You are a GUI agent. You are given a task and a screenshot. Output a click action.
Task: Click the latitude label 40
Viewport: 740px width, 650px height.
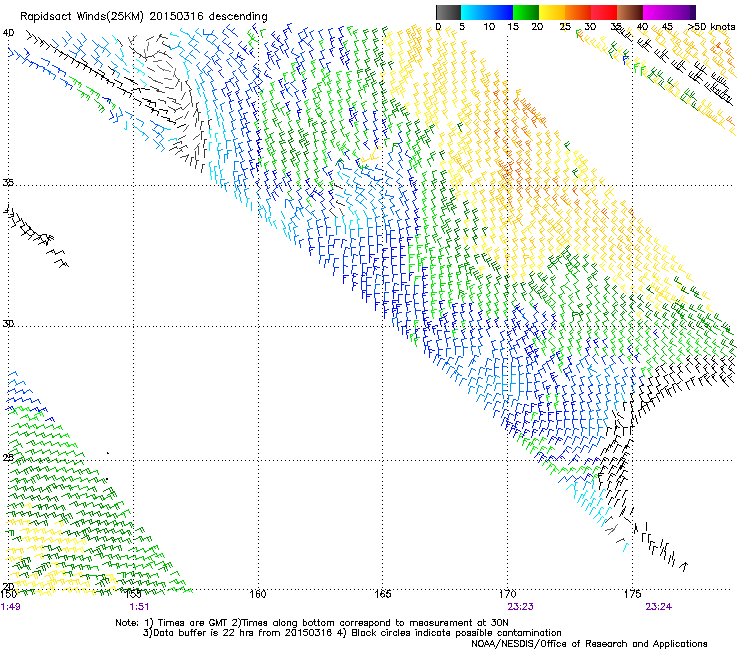tap(8, 33)
